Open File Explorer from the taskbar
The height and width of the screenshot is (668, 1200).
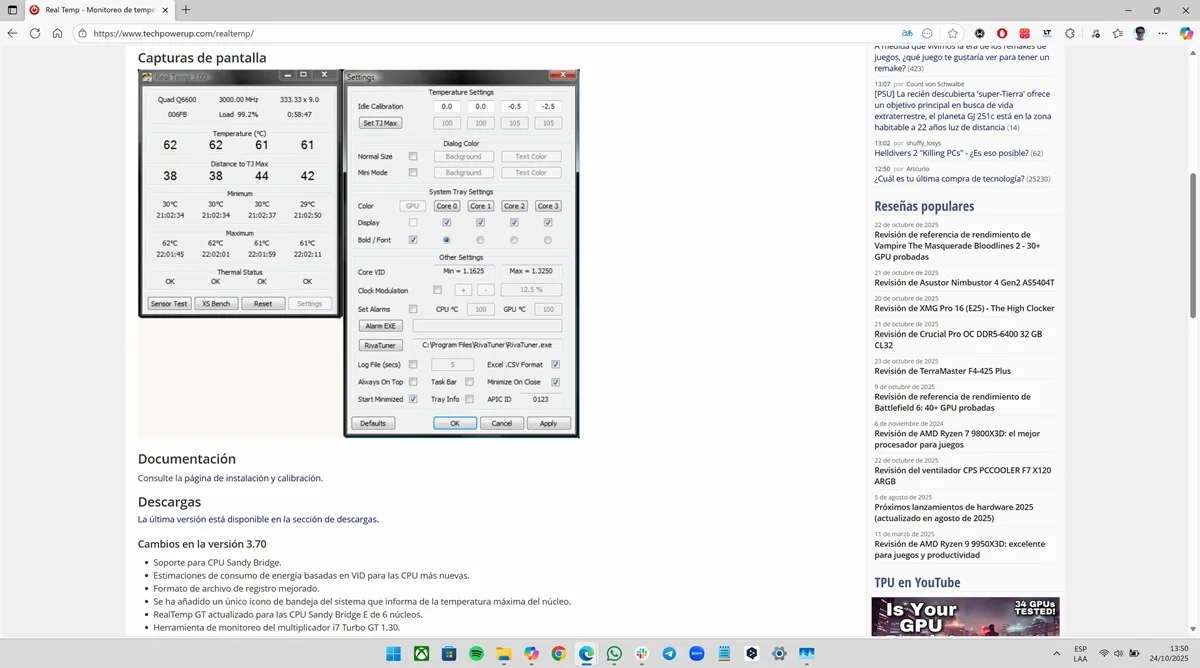(504, 653)
